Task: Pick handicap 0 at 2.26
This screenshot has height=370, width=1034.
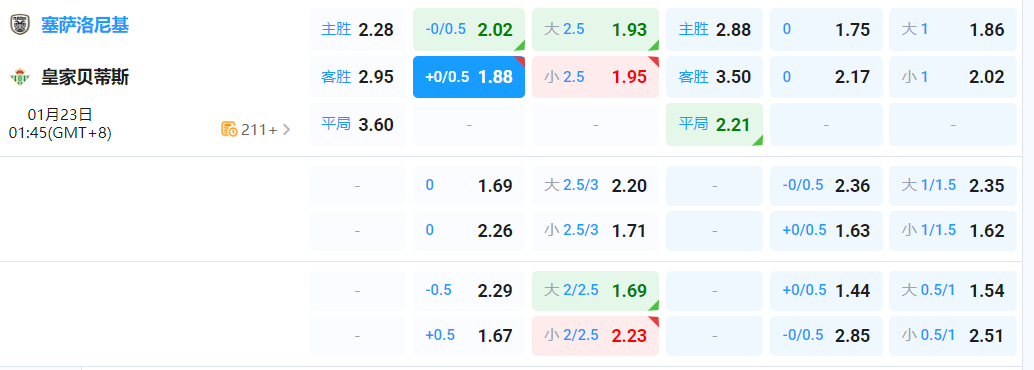Action: point(469,231)
